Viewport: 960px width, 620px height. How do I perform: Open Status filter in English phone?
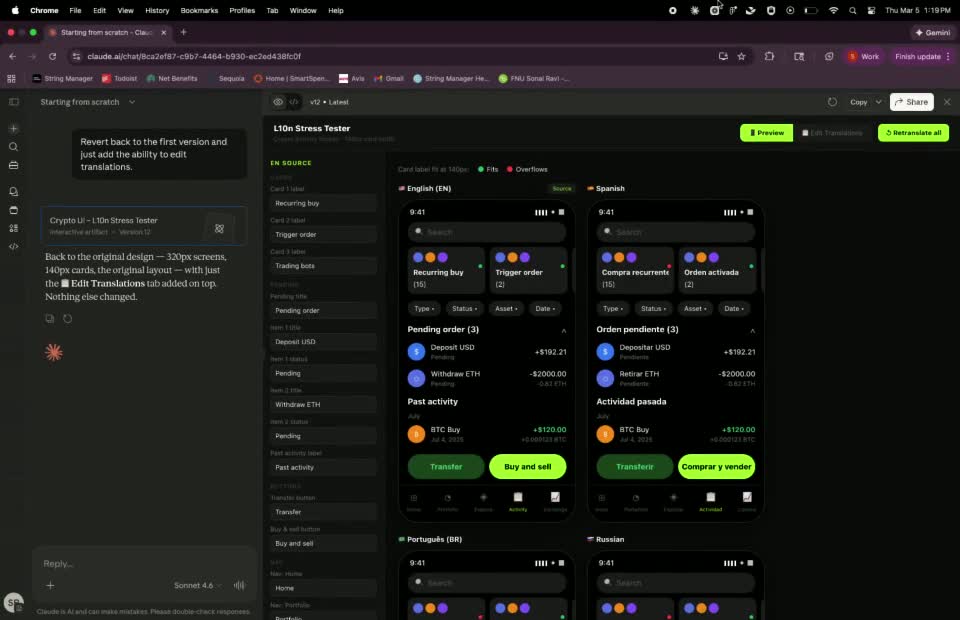465,308
